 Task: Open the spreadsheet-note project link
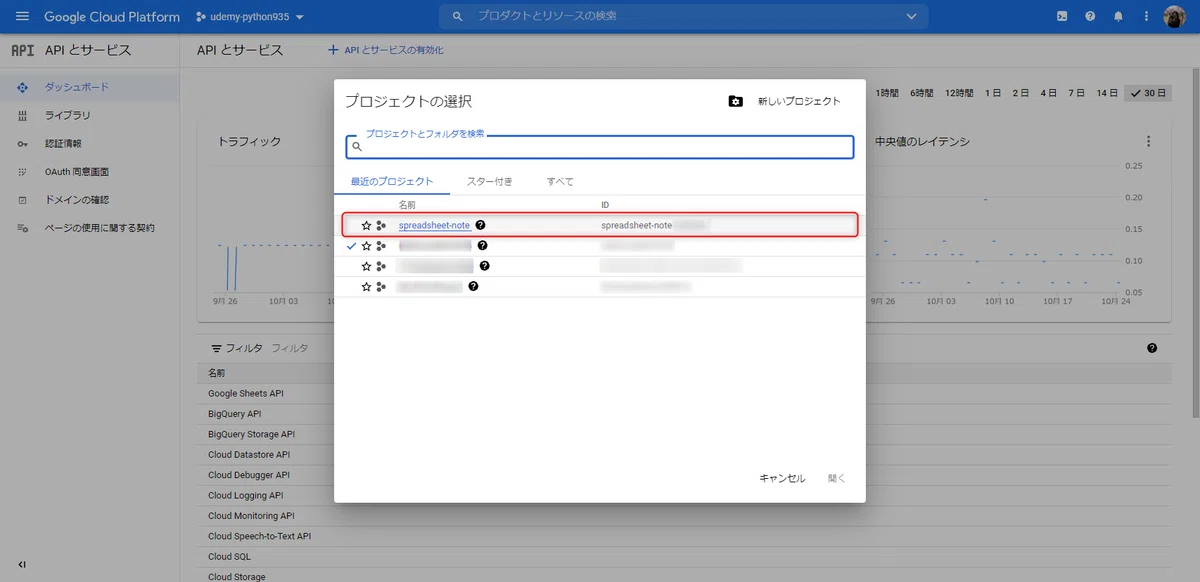(x=434, y=225)
